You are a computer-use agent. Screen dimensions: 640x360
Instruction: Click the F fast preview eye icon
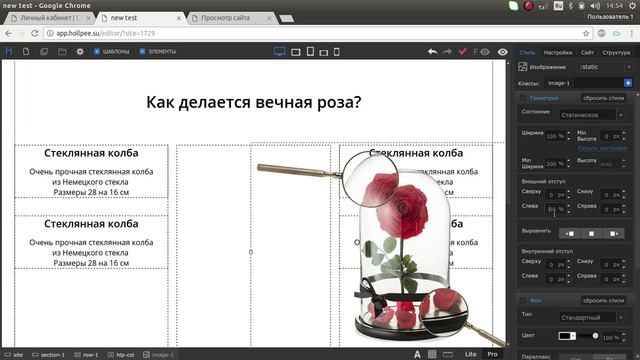tap(481, 52)
